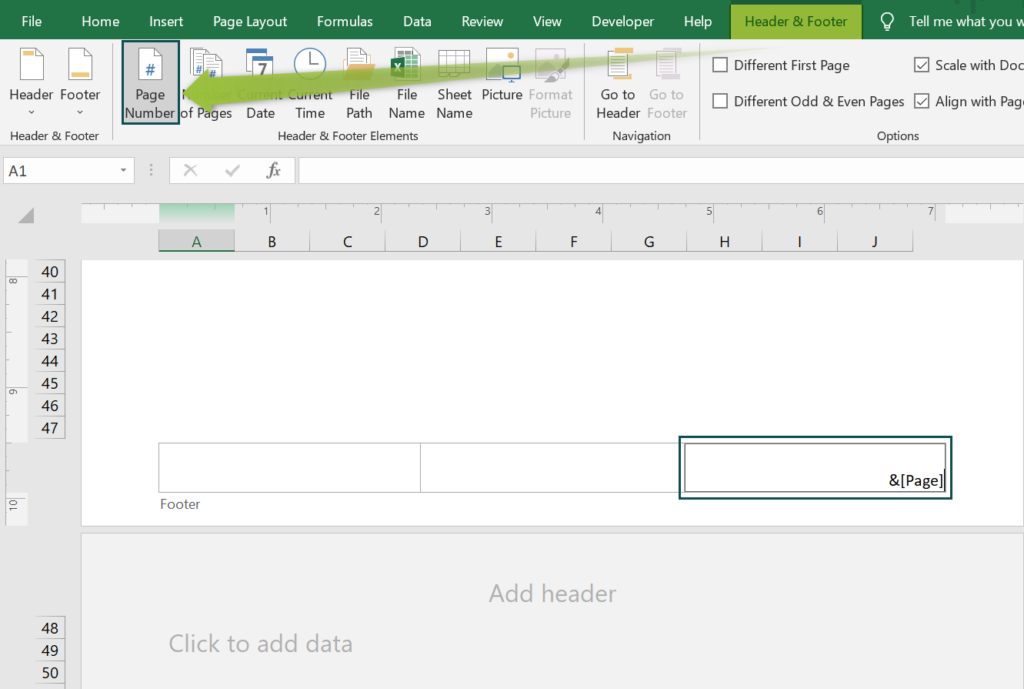The width and height of the screenshot is (1024, 689).
Task: Open the Footer dropdown menu
Action: click(80, 82)
